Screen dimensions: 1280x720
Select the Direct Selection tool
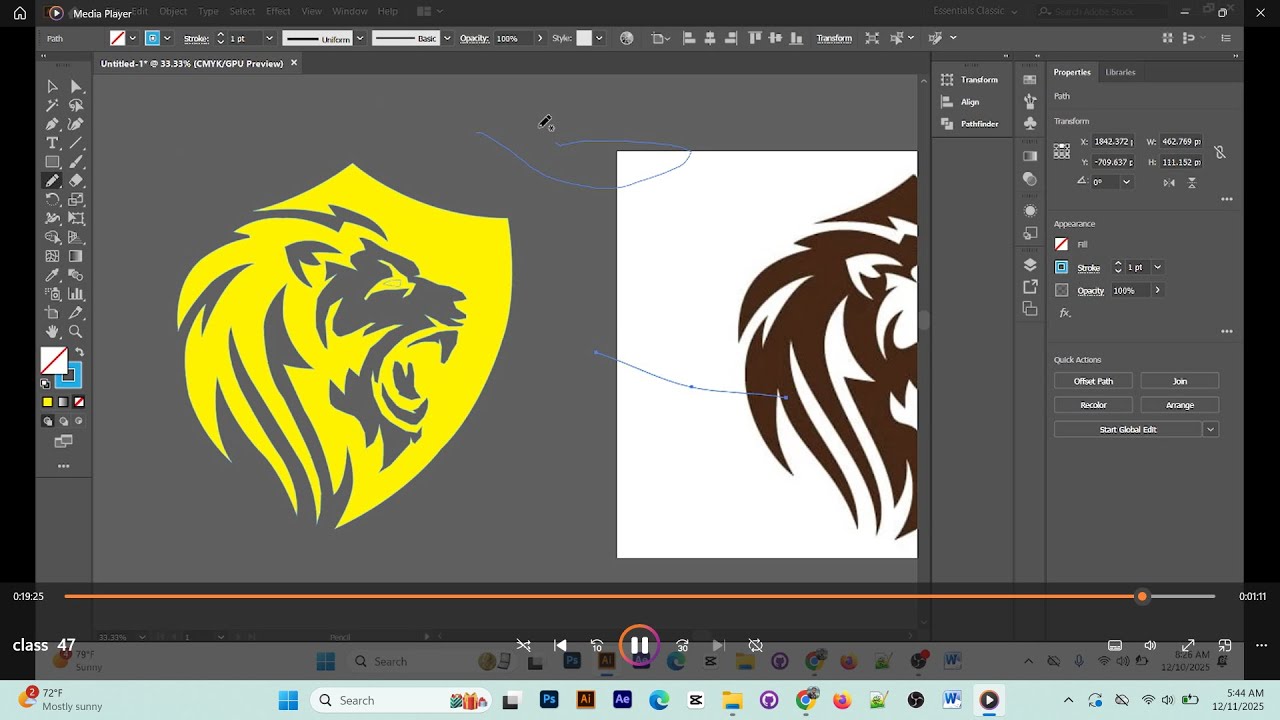pos(76,86)
